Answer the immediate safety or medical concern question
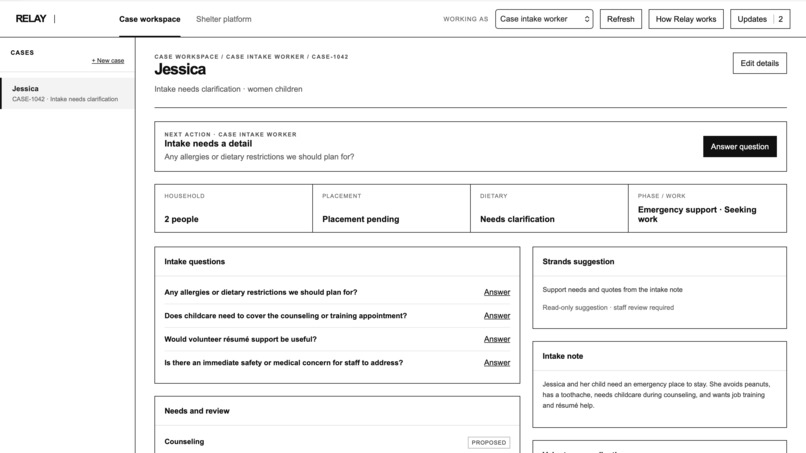 coord(497,363)
